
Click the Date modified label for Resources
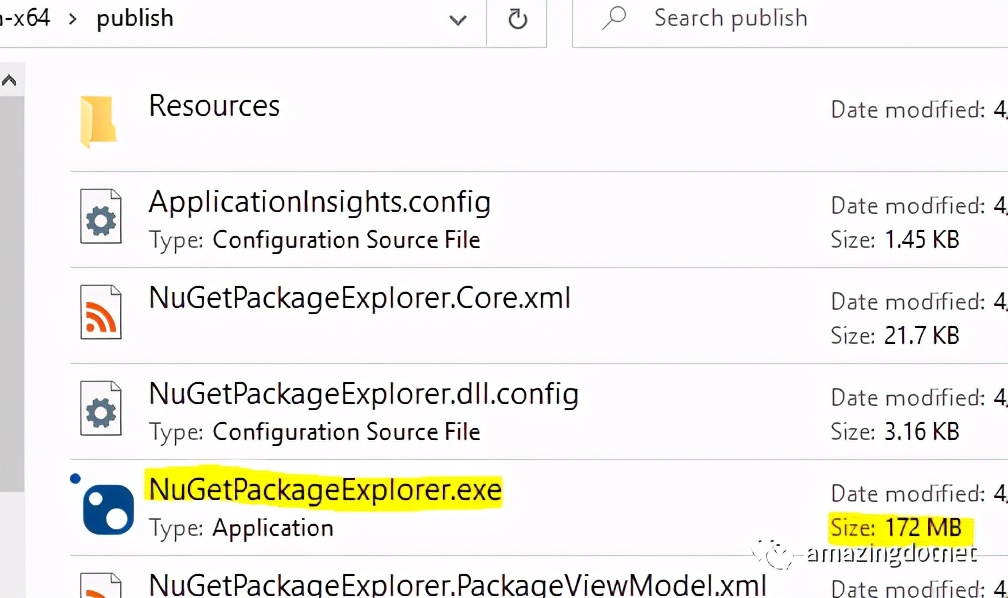pos(907,110)
